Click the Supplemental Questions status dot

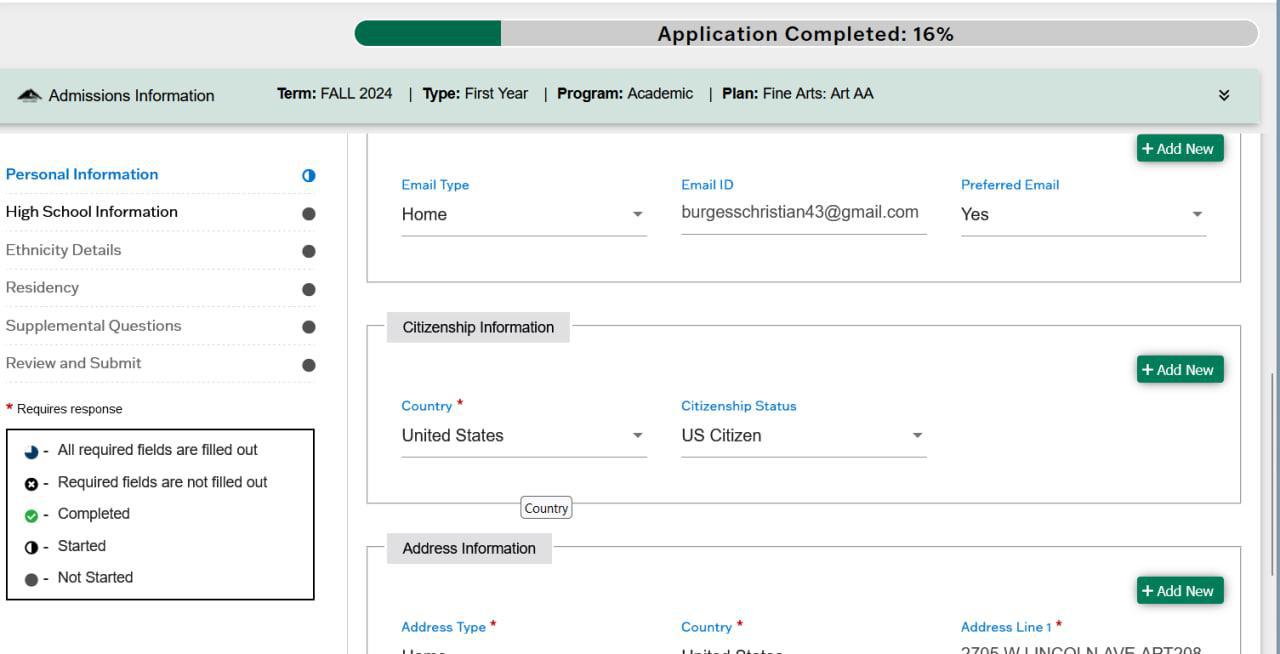coord(308,327)
